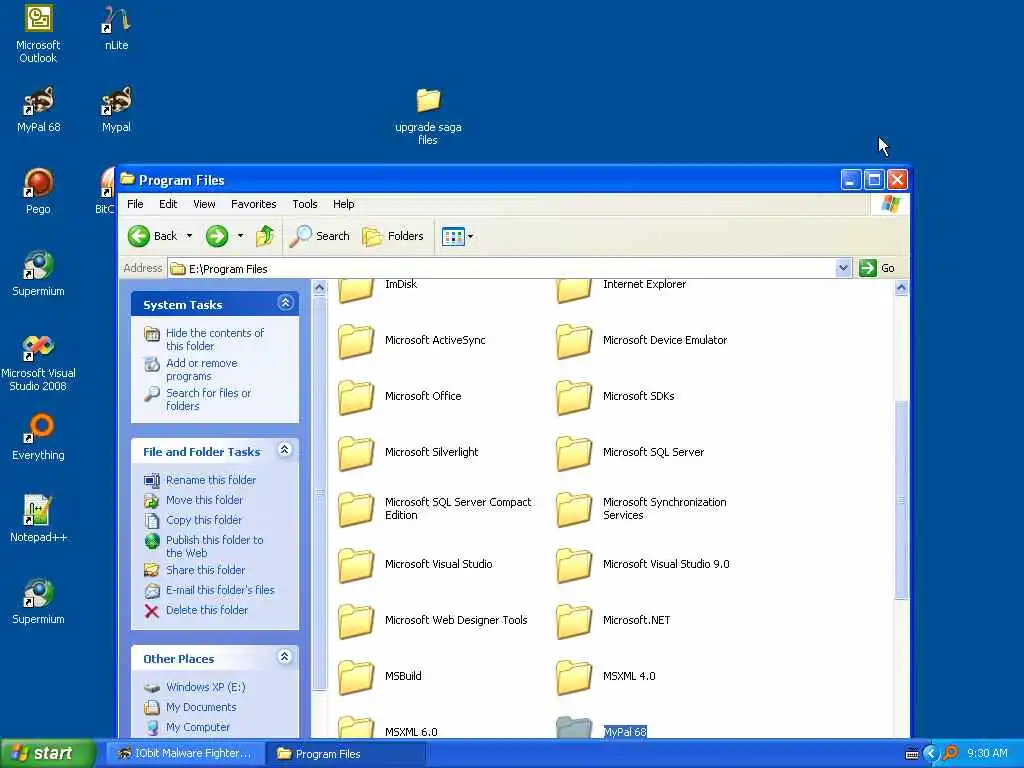The image size is (1024, 768).
Task: Select upgrade saga files desktop folder
Action: click(x=428, y=116)
